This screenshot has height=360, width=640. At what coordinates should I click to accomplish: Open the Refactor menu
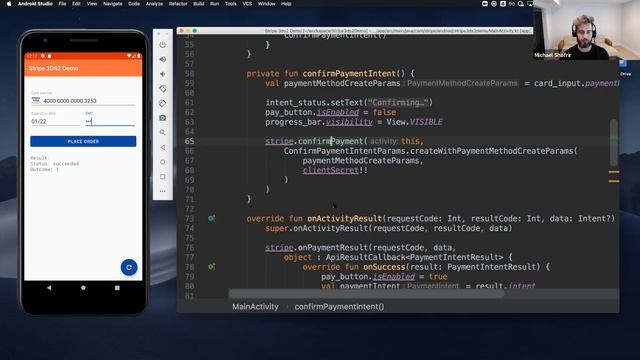point(178,4)
